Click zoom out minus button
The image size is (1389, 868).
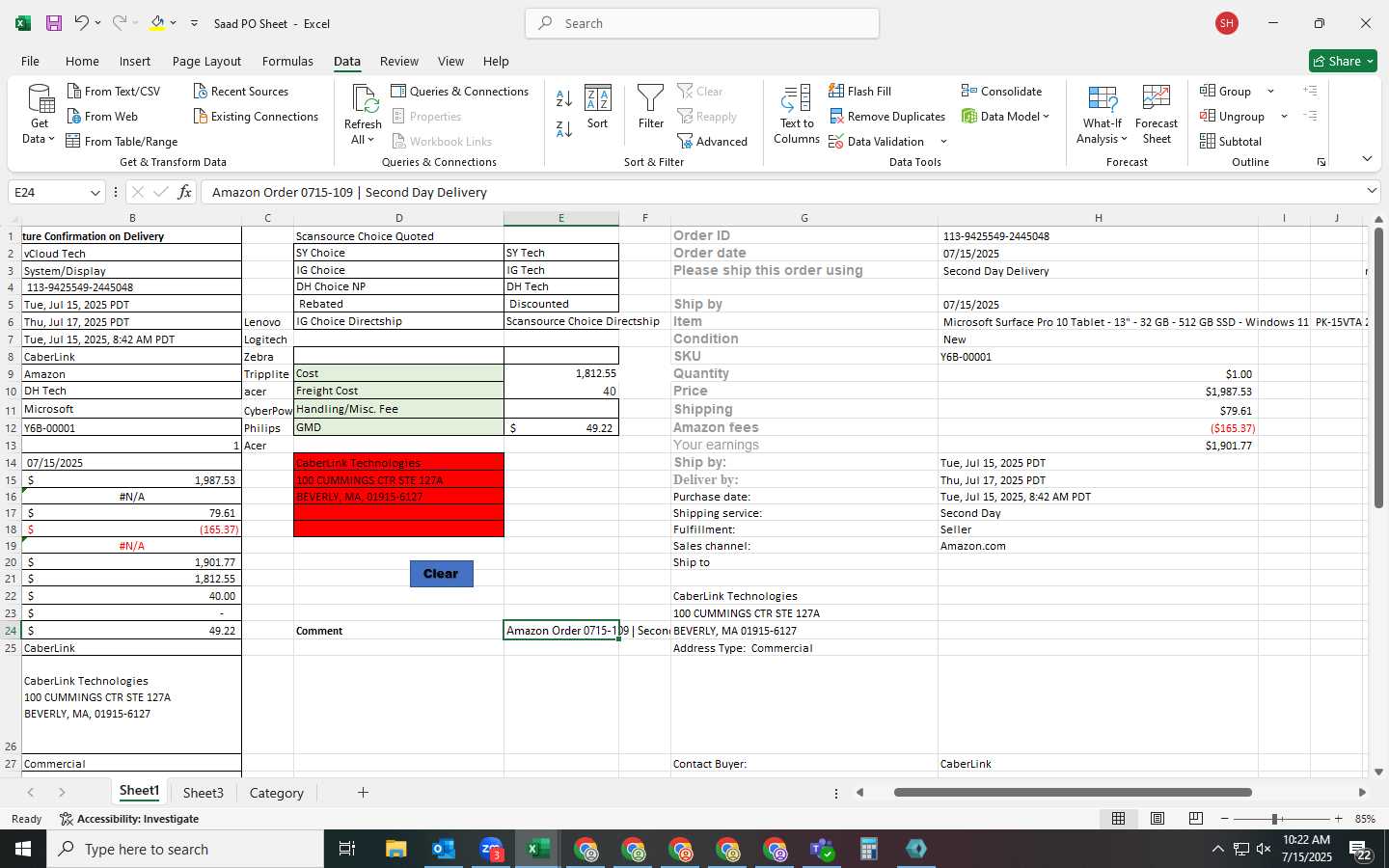pos(1225,819)
